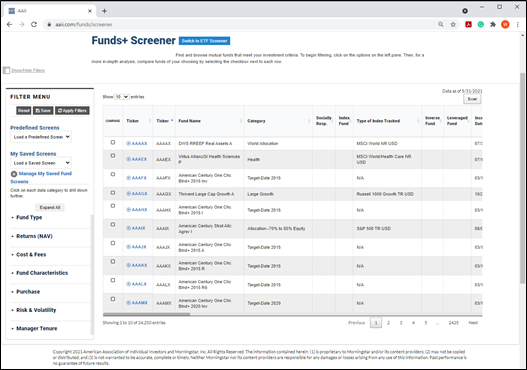Sort table by Fund Name column header
527x370 pixels.
210,121
